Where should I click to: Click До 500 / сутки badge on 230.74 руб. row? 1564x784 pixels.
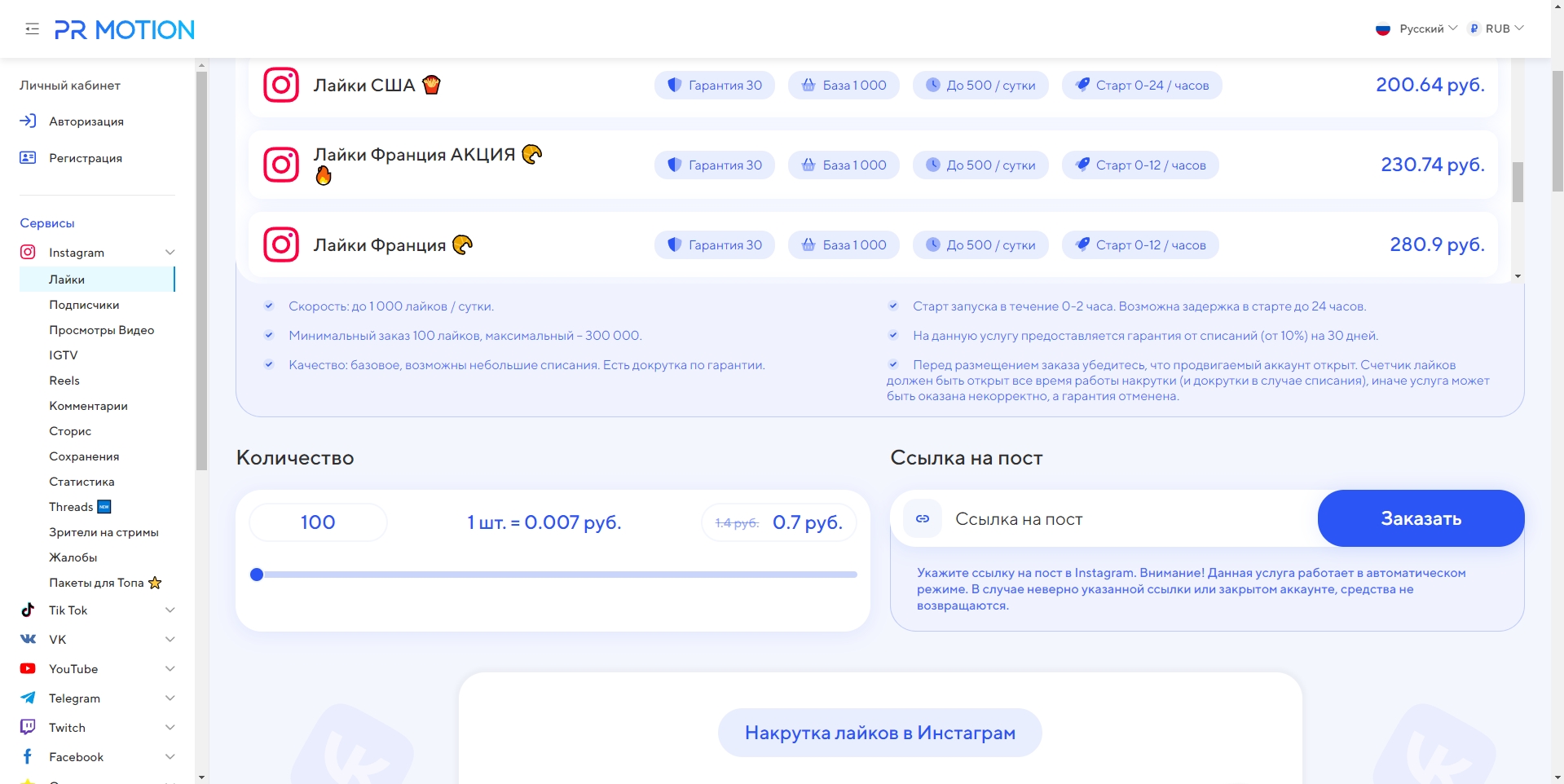[980, 165]
